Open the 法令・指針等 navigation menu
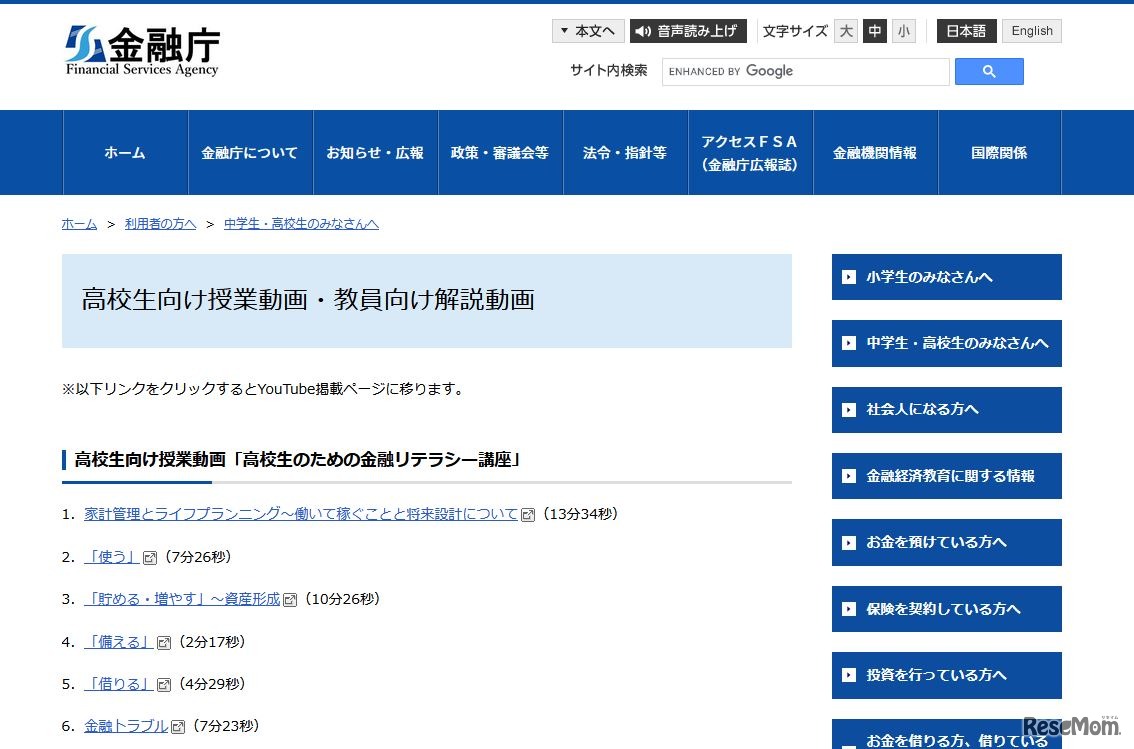This screenshot has width=1134, height=749. (x=625, y=152)
